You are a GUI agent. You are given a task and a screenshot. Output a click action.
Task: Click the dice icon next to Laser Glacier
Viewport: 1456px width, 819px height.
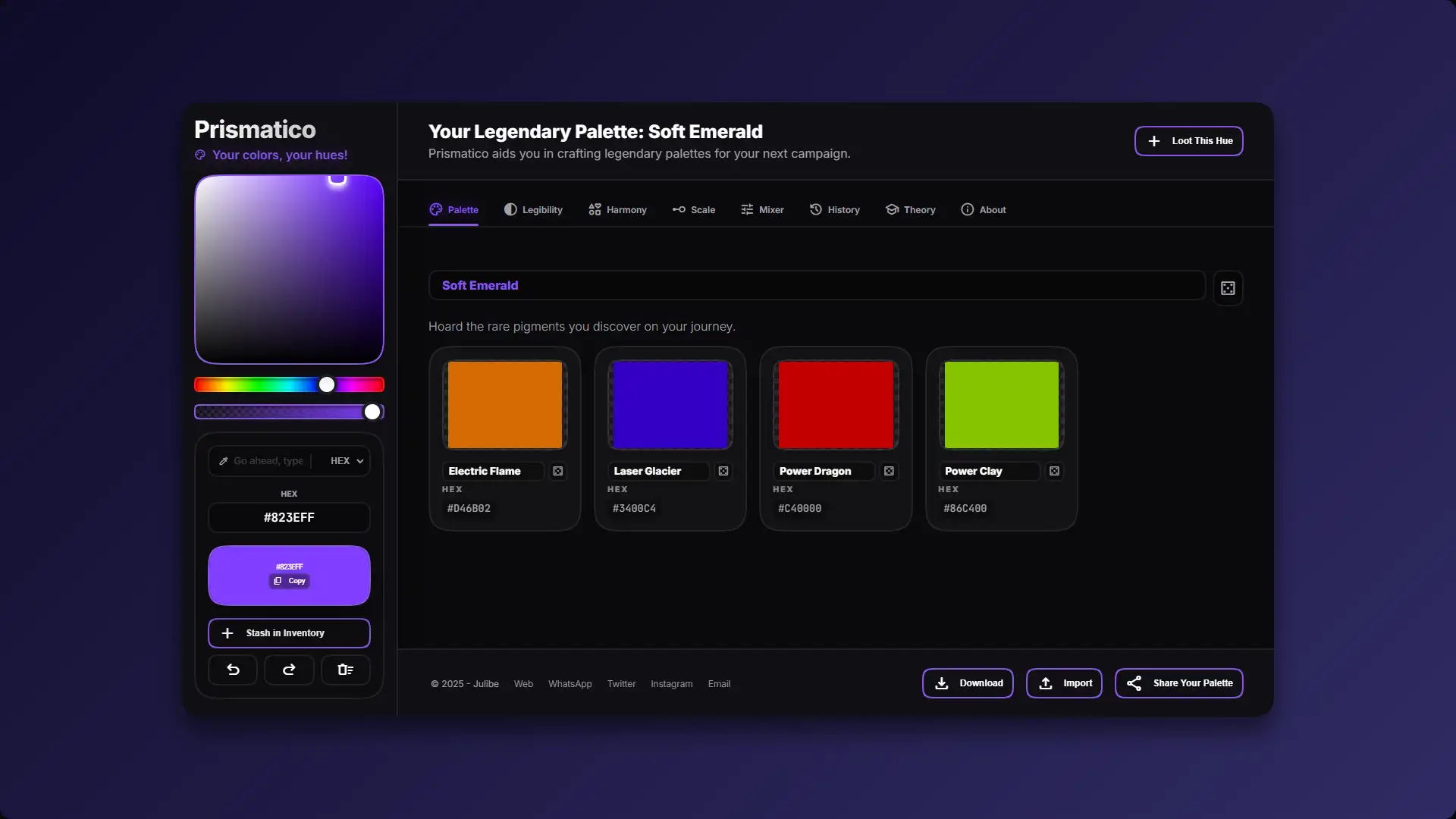(723, 471)
